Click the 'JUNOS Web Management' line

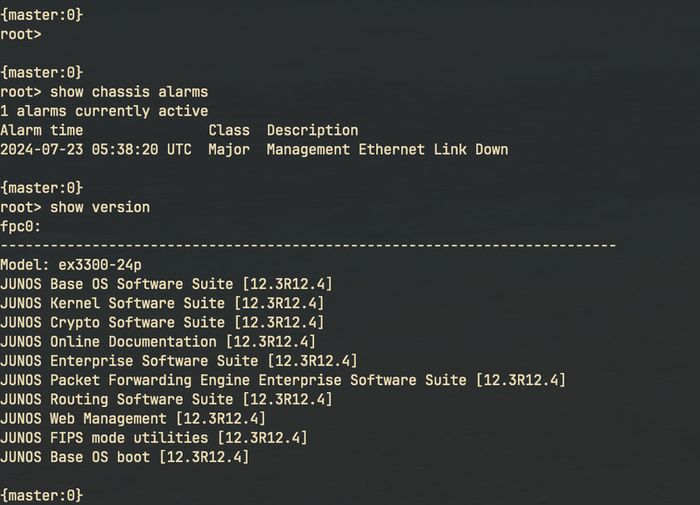[x=133, y=418]
